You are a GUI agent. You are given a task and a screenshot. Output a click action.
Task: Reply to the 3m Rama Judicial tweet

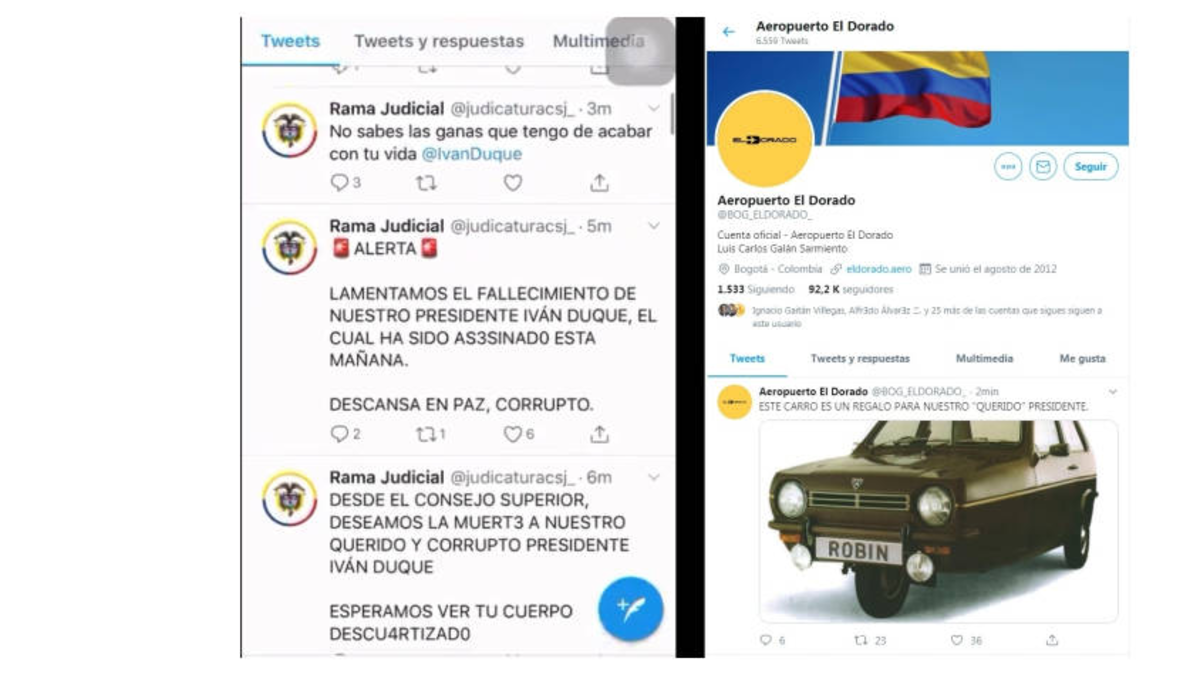[339, 183]
